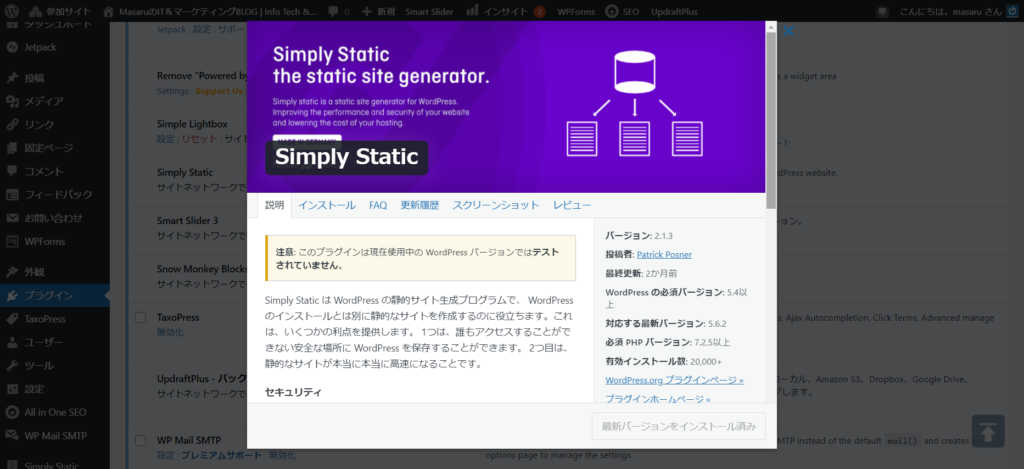Image resolution: width=1024 pixels, height=469 pixels.
Task: Click the plus icon for 新規
Action: coord(364,11)
